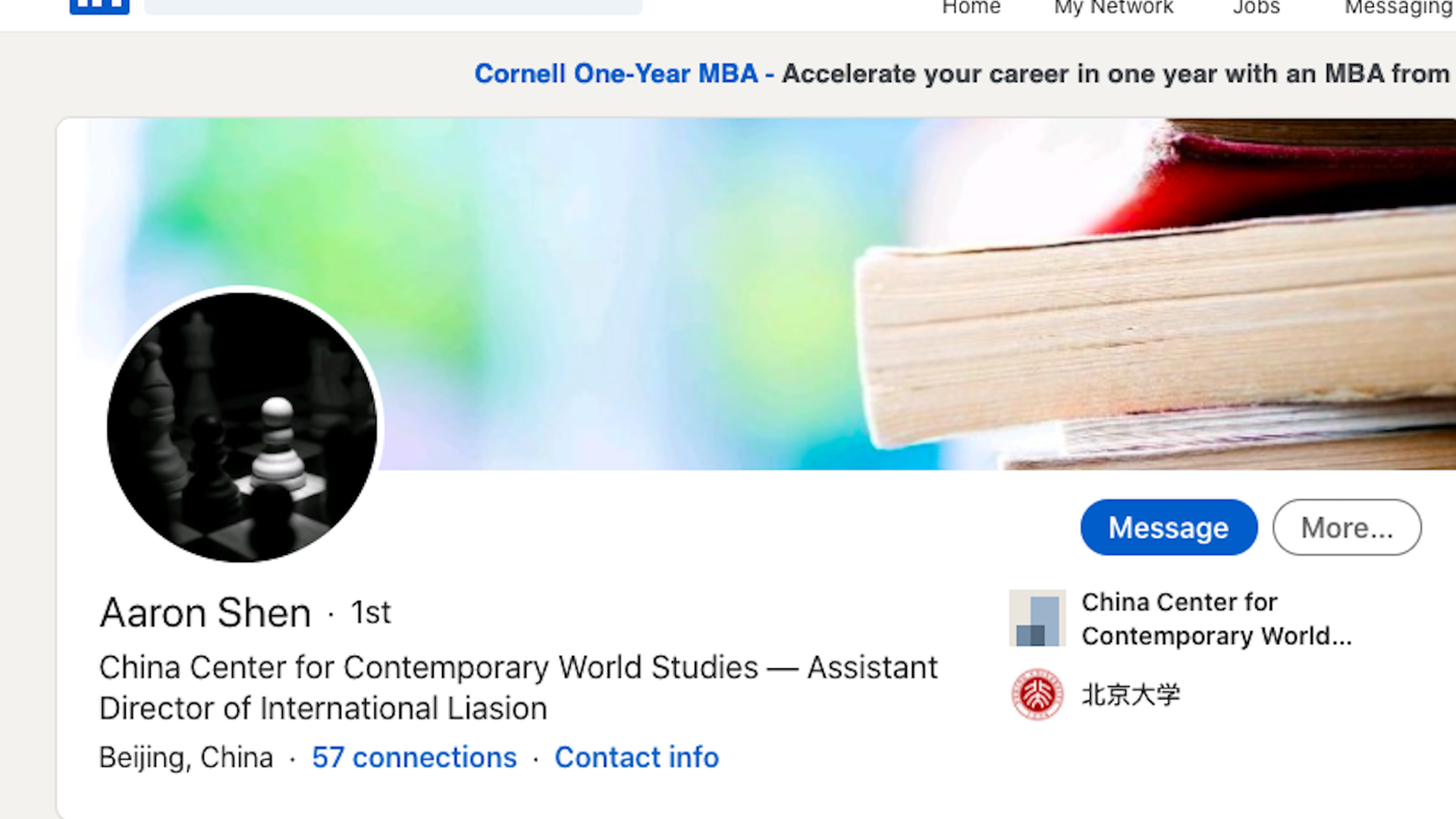This screenshot has width=1456, height=819.
Task: Click the Cornell One-Year MBA ad link
Action: [x=616, y=74]
